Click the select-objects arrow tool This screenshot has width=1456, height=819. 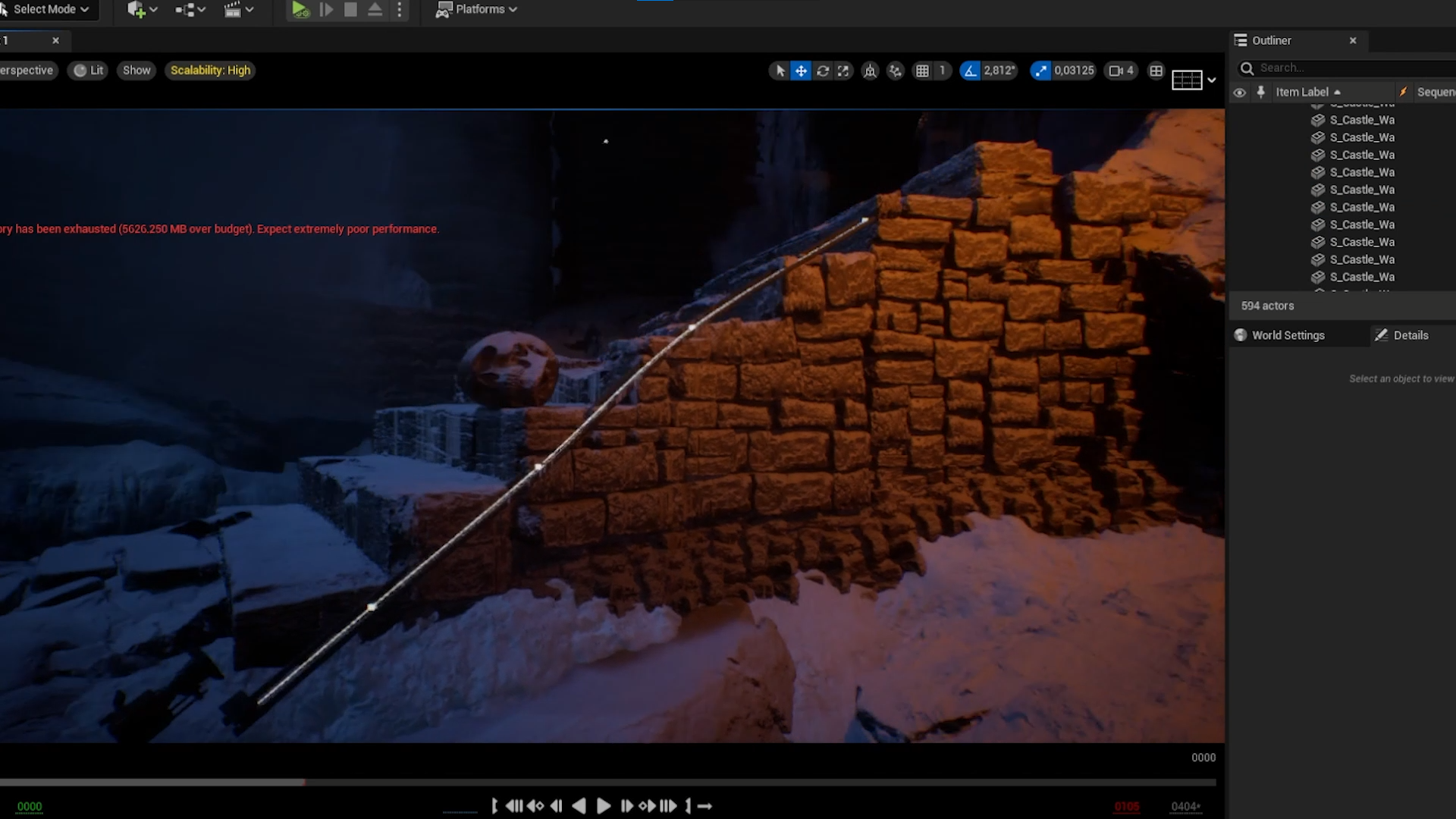click(x=780, y=71)
